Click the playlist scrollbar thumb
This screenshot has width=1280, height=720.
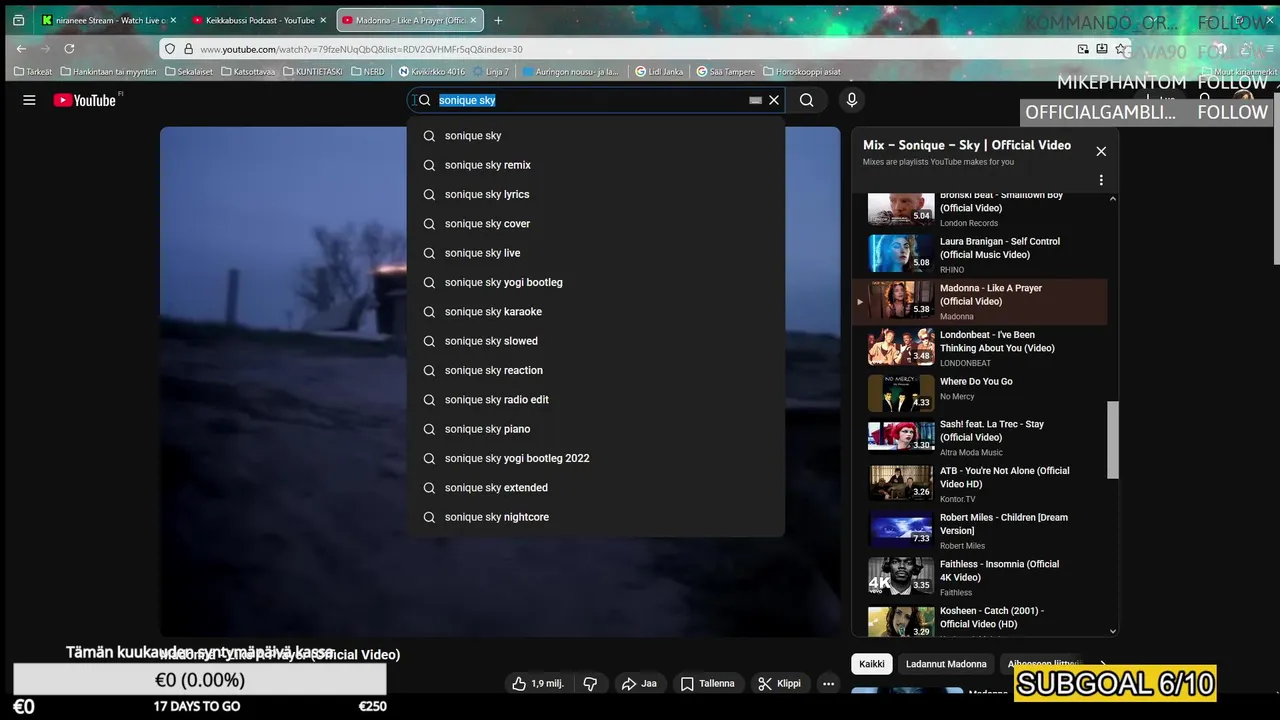click(x=1113, y=440)
